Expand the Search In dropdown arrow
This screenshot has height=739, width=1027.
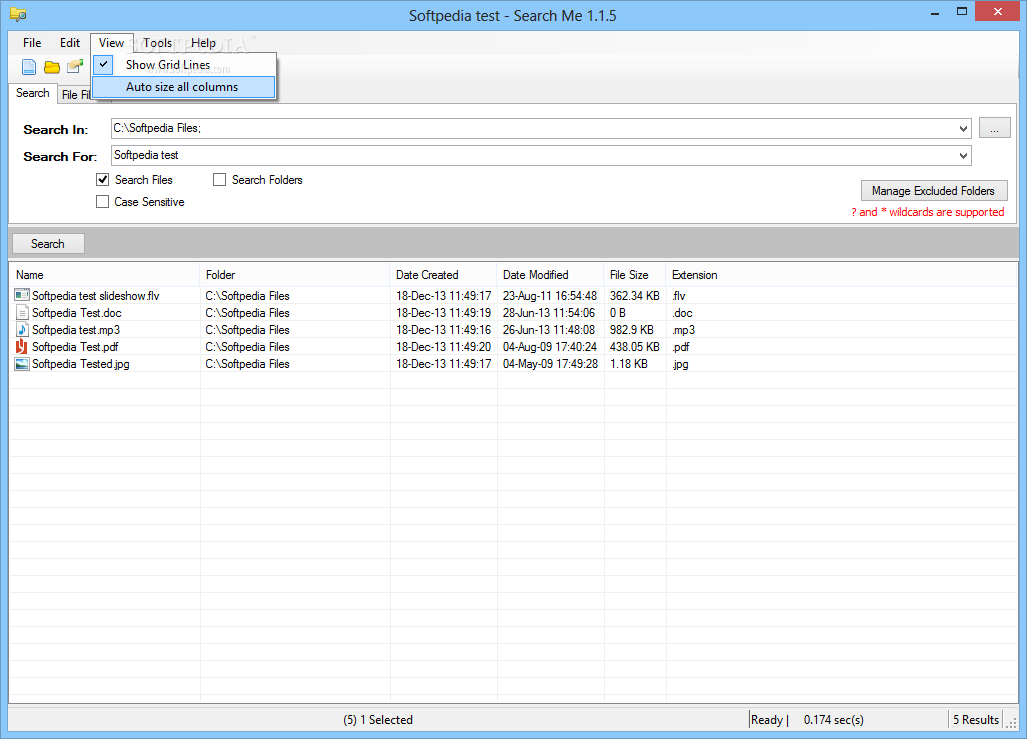coord(963,128)
